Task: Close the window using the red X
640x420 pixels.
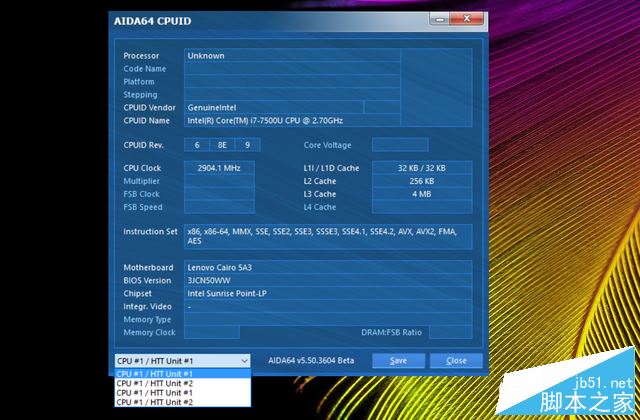Action: [467, 19]
